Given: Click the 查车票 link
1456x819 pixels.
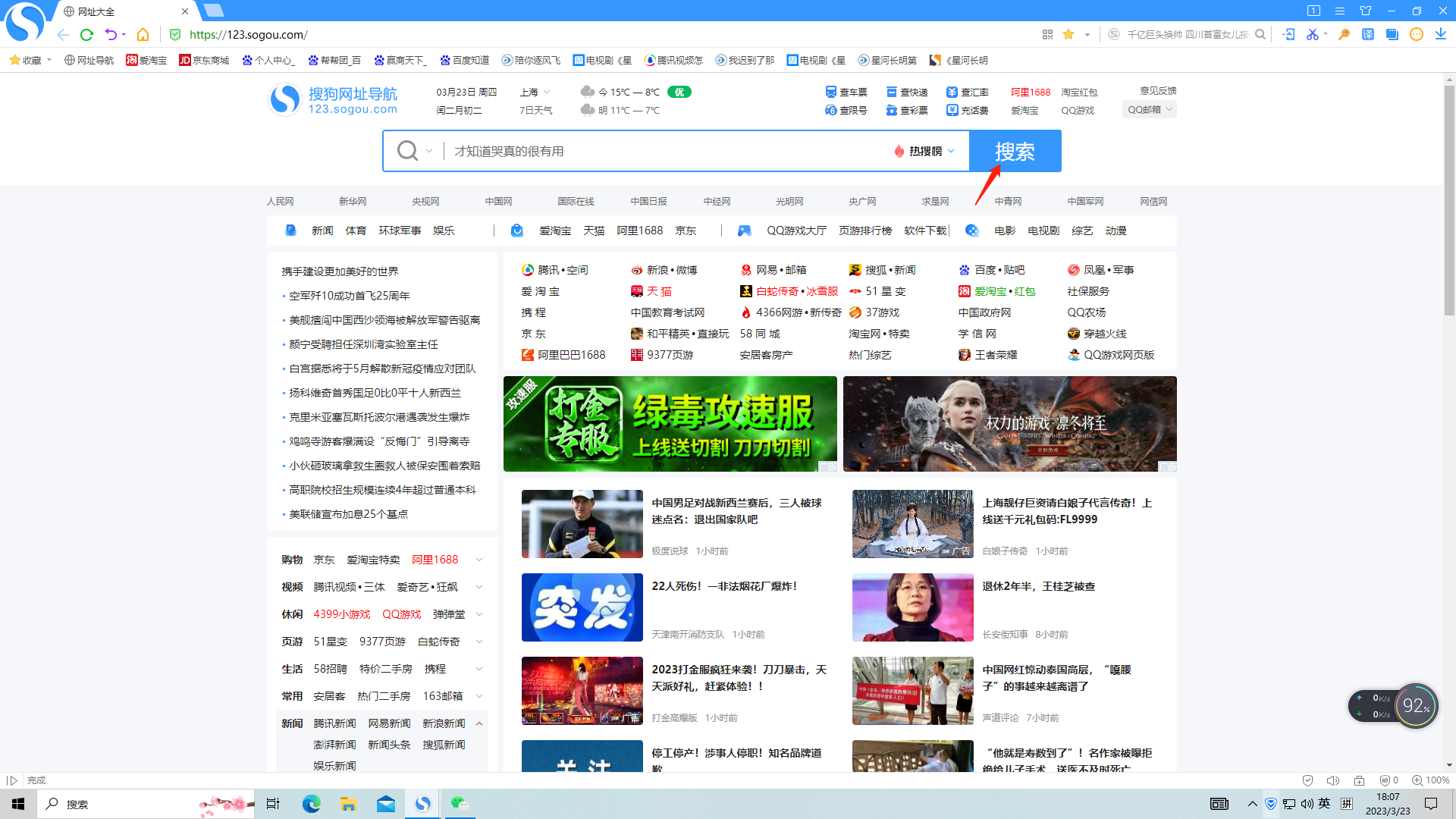Looking at the screenshot, I should pos(846,92).
